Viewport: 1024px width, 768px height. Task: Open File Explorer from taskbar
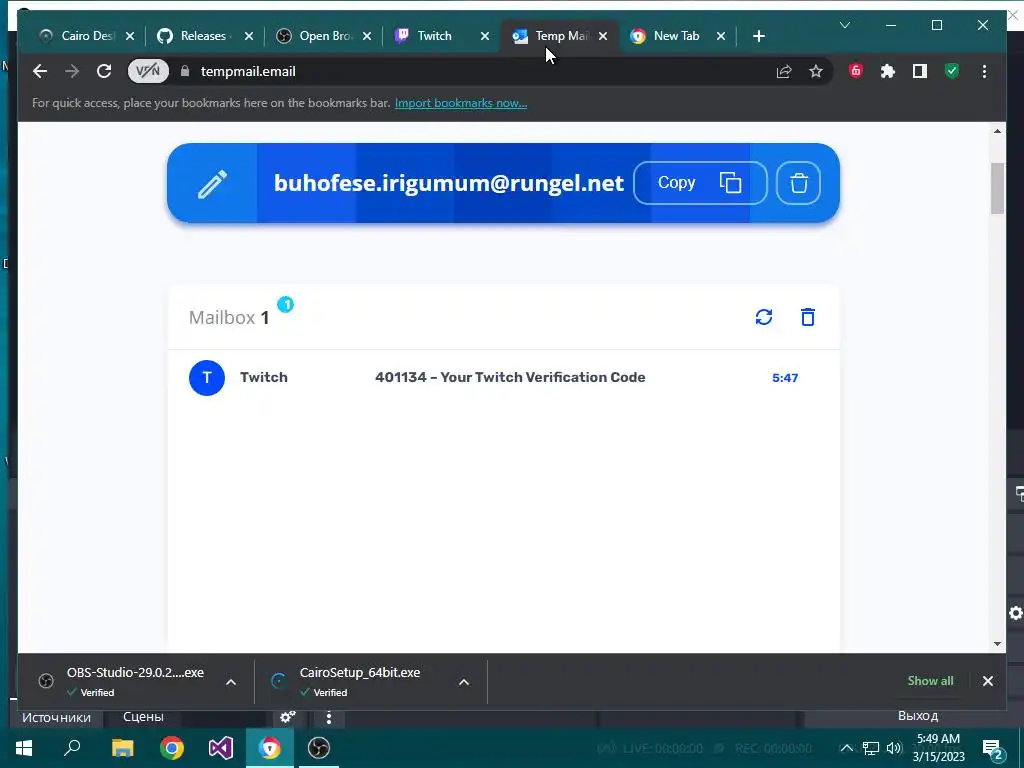click(x=122, y=748)
